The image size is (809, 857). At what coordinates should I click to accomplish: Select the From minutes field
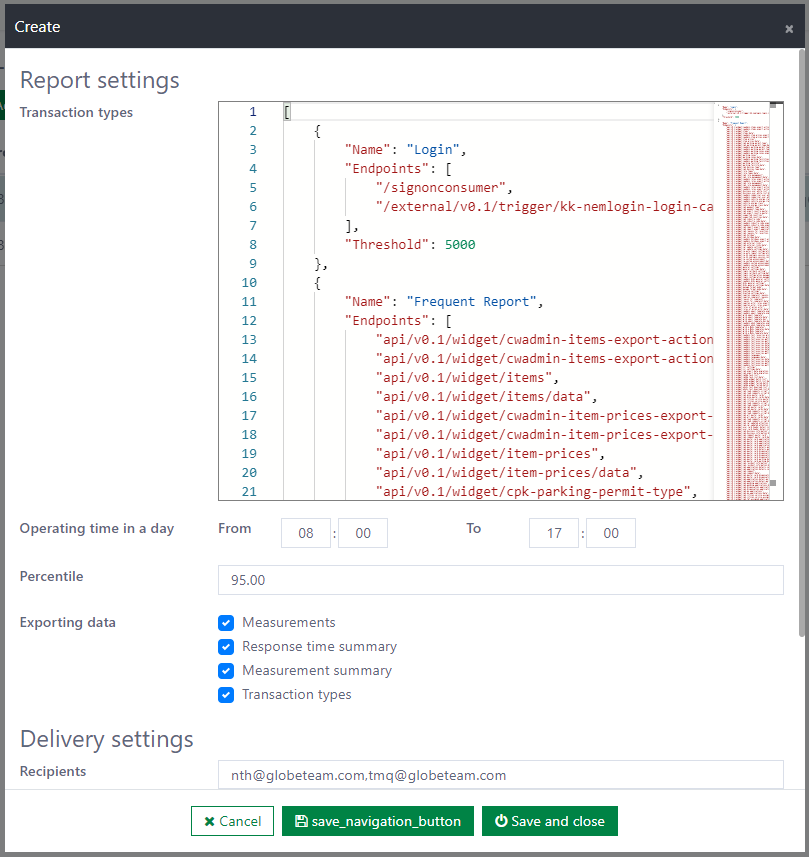point(363,534)
